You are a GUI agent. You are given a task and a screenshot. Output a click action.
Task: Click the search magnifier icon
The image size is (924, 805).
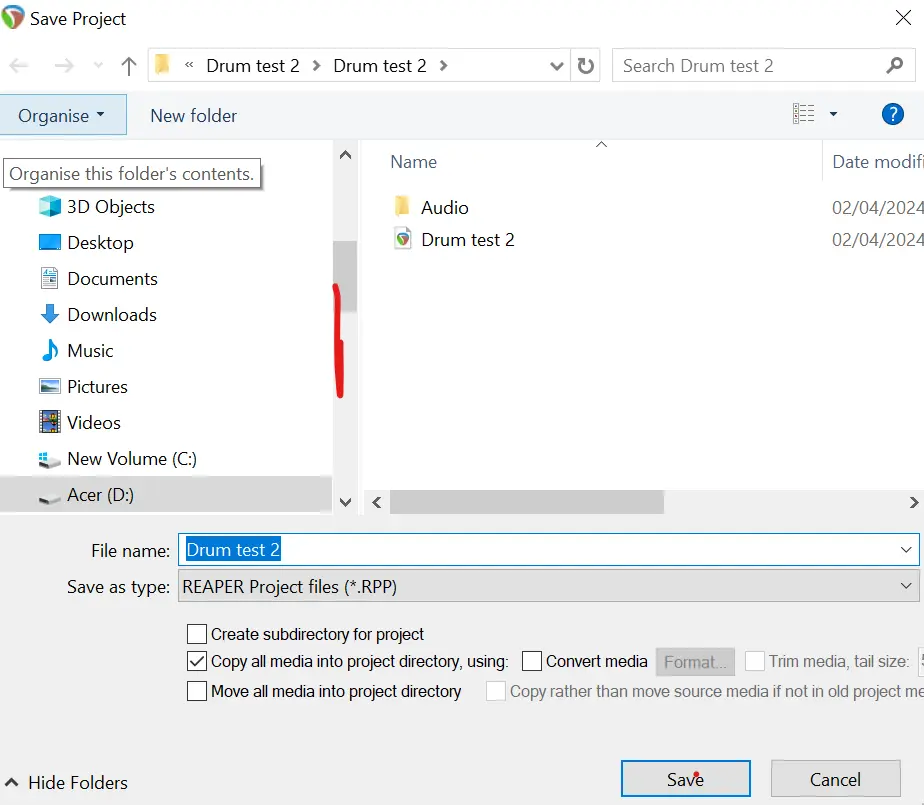pos(894,66)
